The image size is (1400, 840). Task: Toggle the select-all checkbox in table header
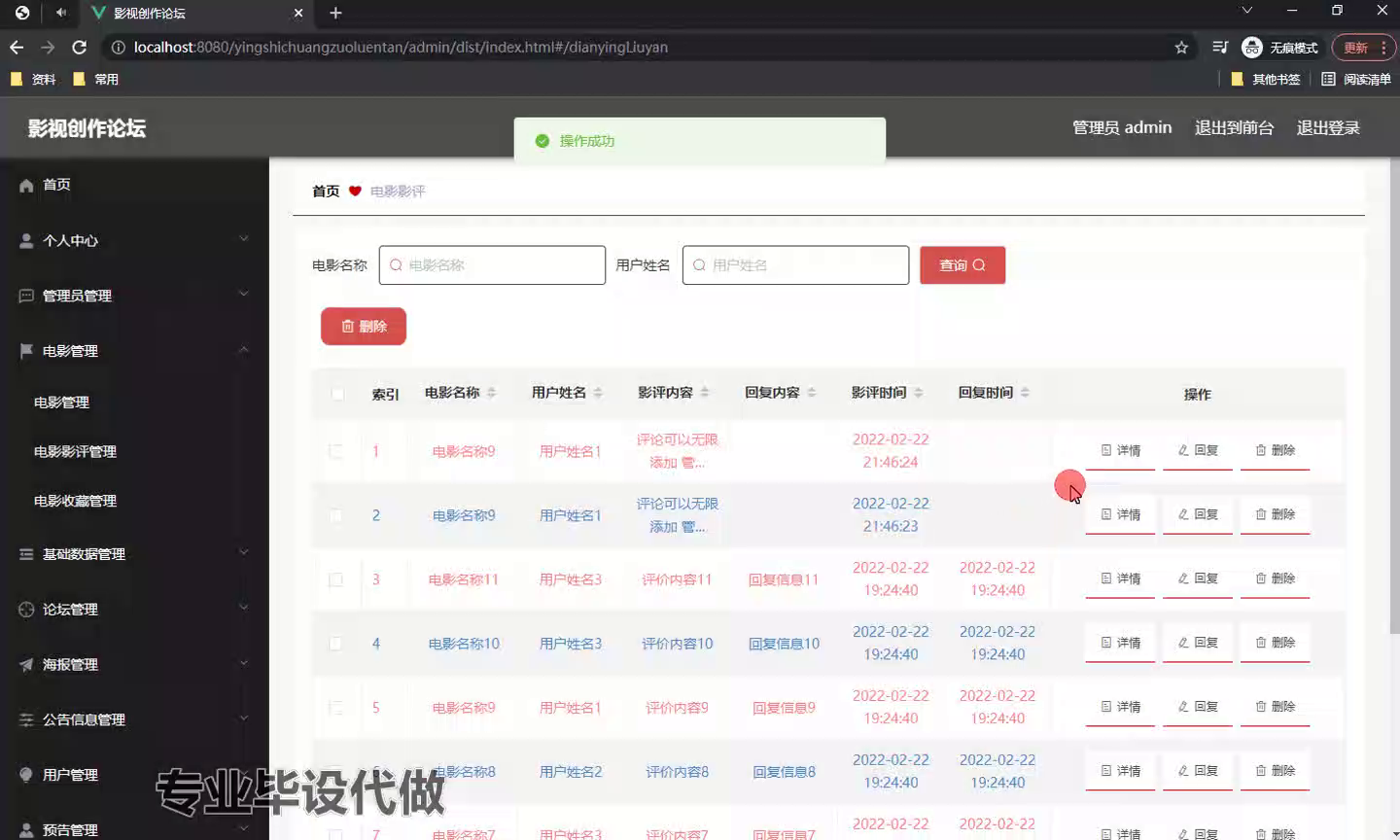336,394
